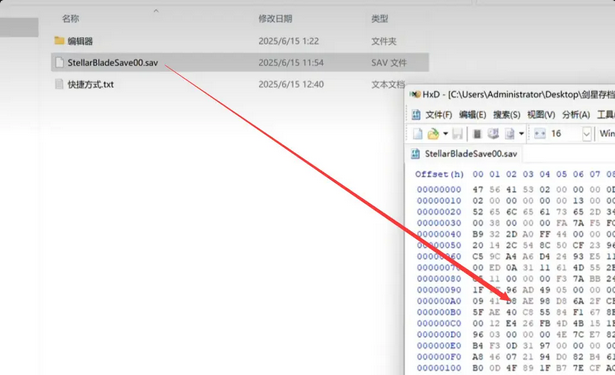615x375 pixels.
Task: Sort Explorer files by 名称 column
Action: click(x=71, y=18)
